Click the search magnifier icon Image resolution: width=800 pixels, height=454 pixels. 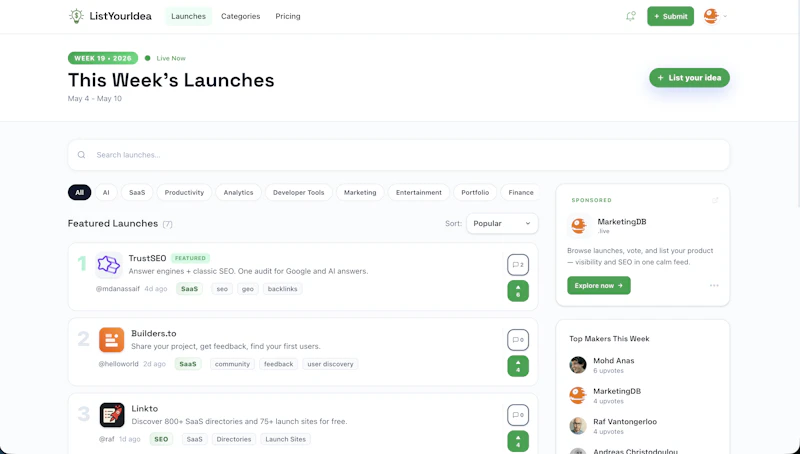coord(81,155)
